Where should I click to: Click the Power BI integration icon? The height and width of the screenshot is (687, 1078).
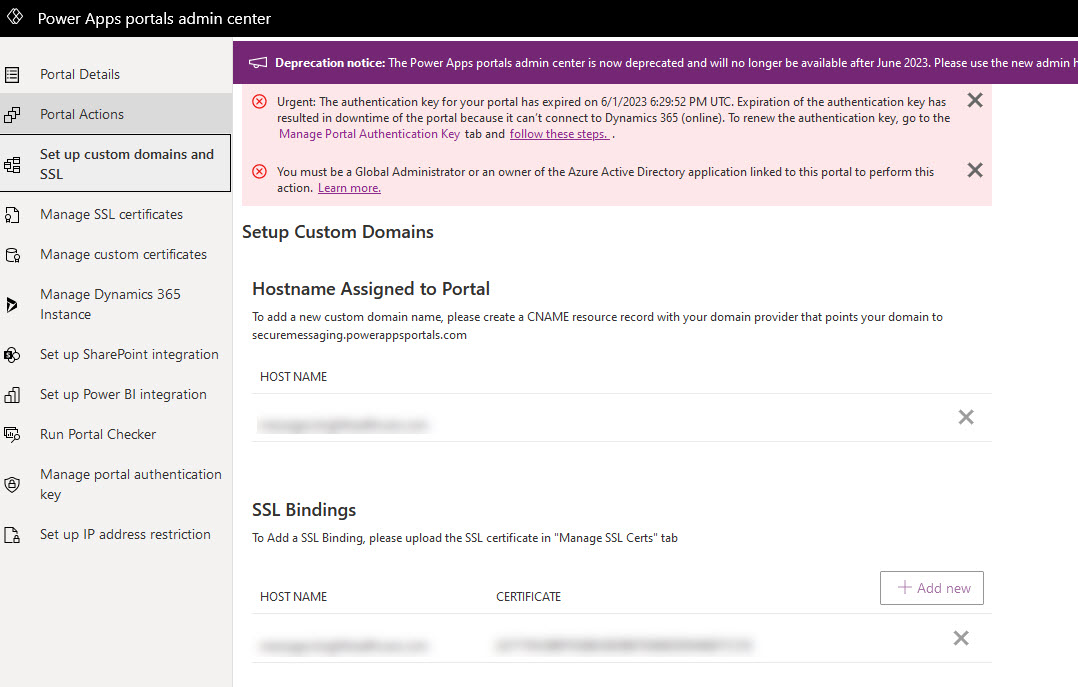[12, 395]
